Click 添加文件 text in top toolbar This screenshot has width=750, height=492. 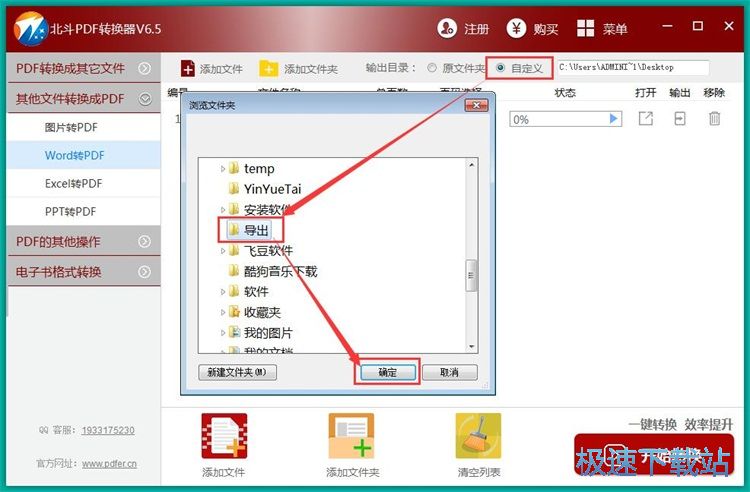click(221, 69)
